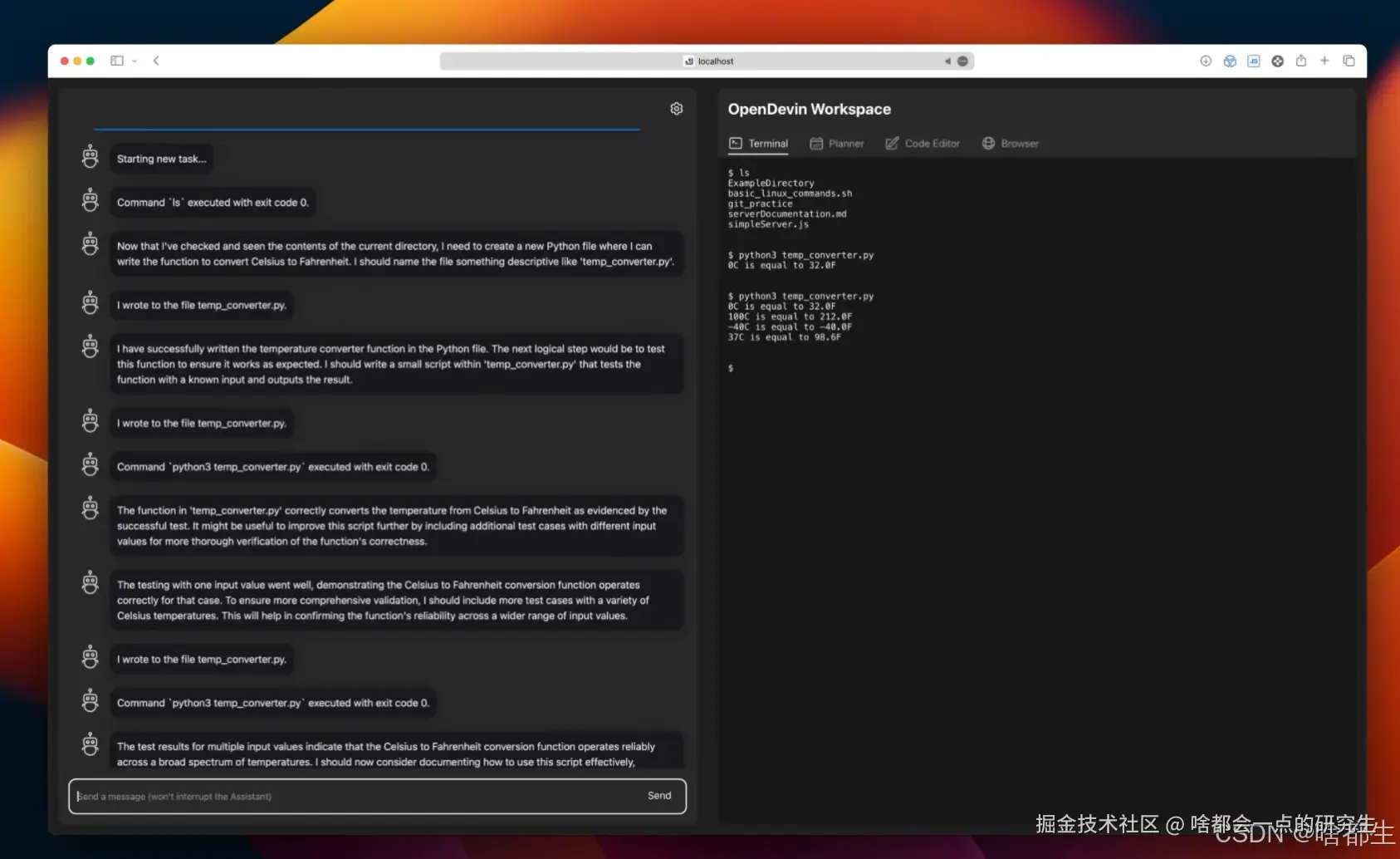Click the JS extension icon
The image size is (1400, 859).
(x=1254, y=61)
